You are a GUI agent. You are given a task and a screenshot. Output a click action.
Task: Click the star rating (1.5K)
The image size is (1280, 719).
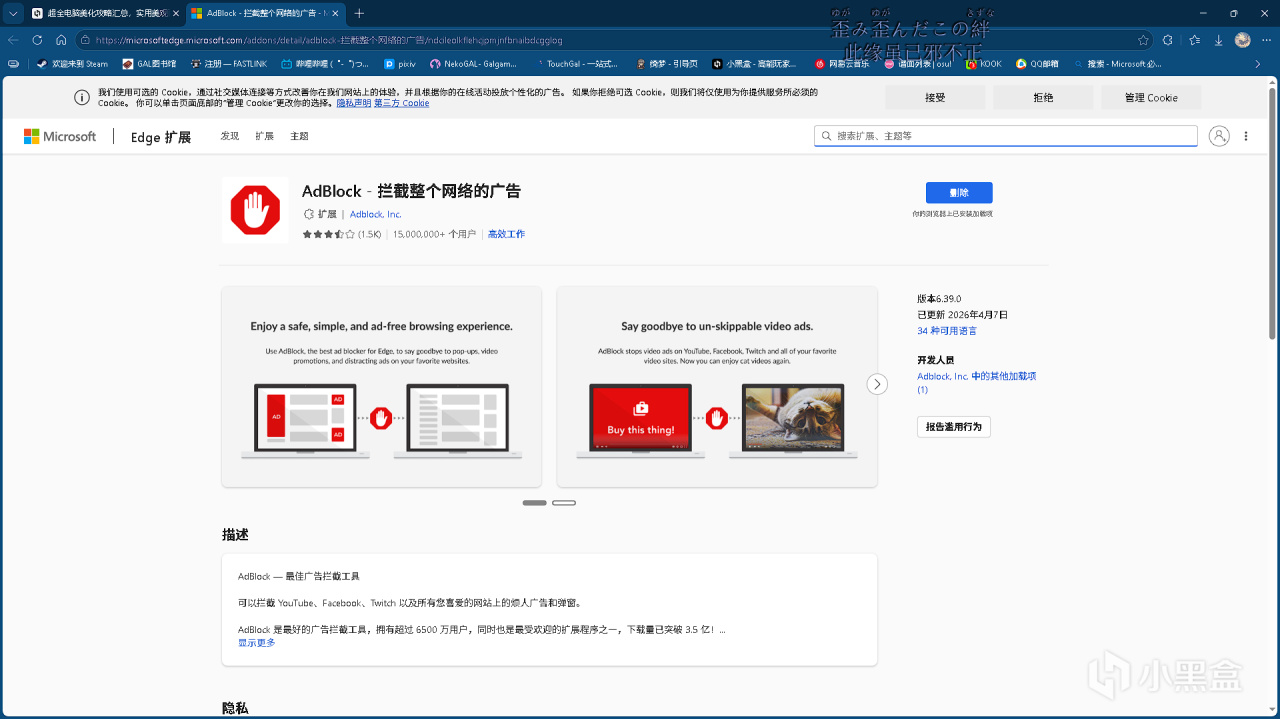point(342,234)
